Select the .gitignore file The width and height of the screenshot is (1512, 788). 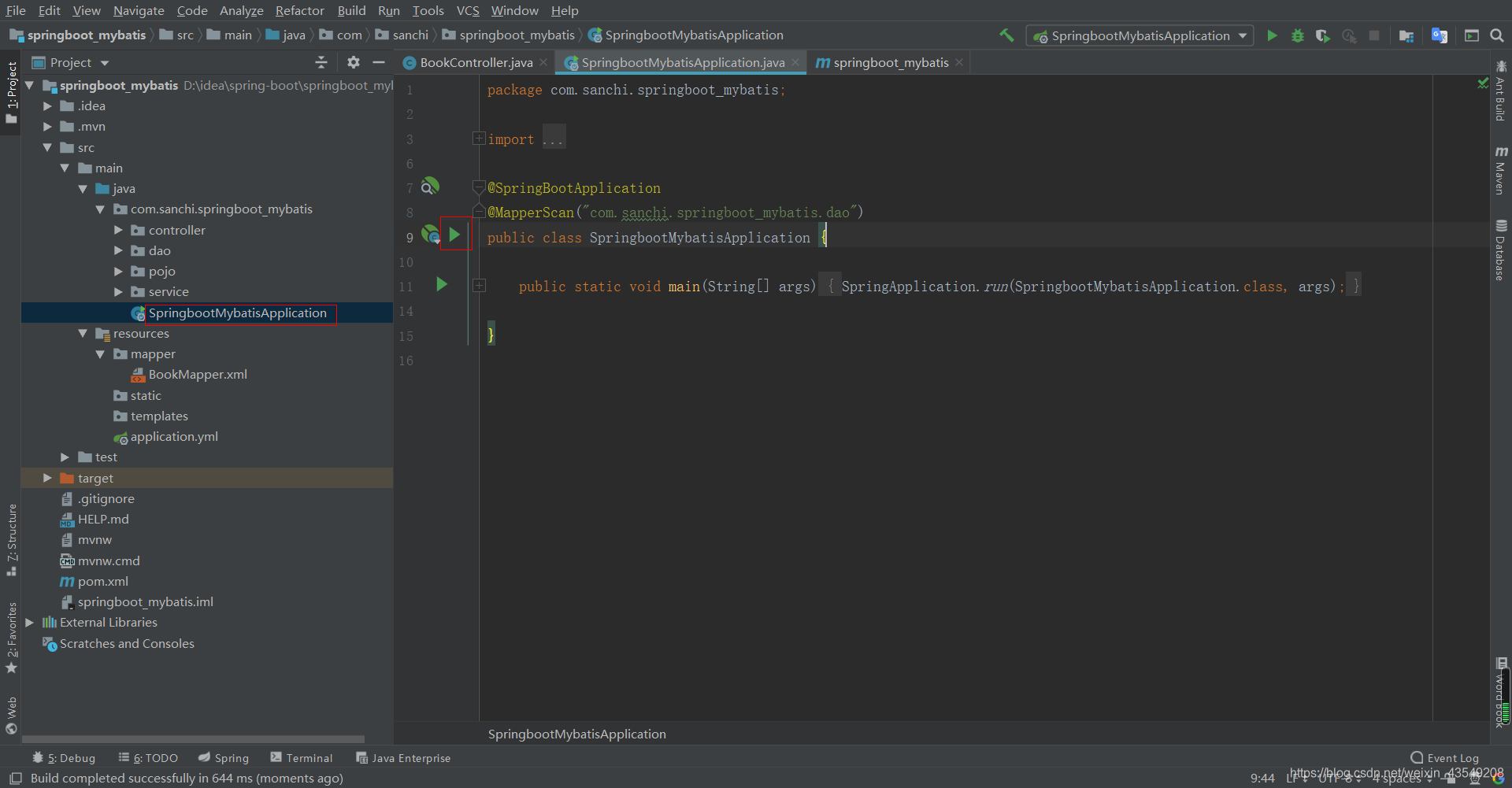point(106,499)
